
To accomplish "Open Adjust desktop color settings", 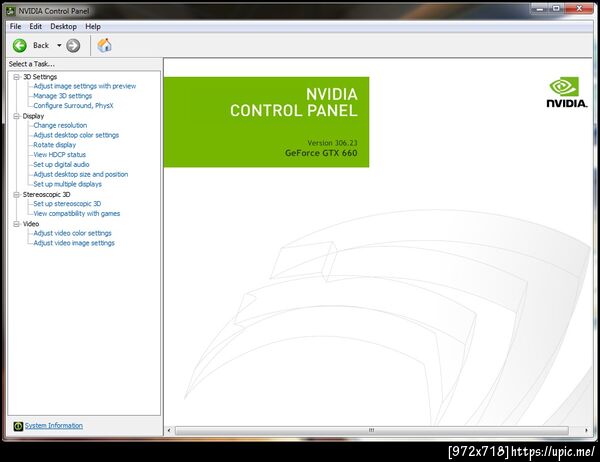I will pyautogui.click(x=76, y=135).
